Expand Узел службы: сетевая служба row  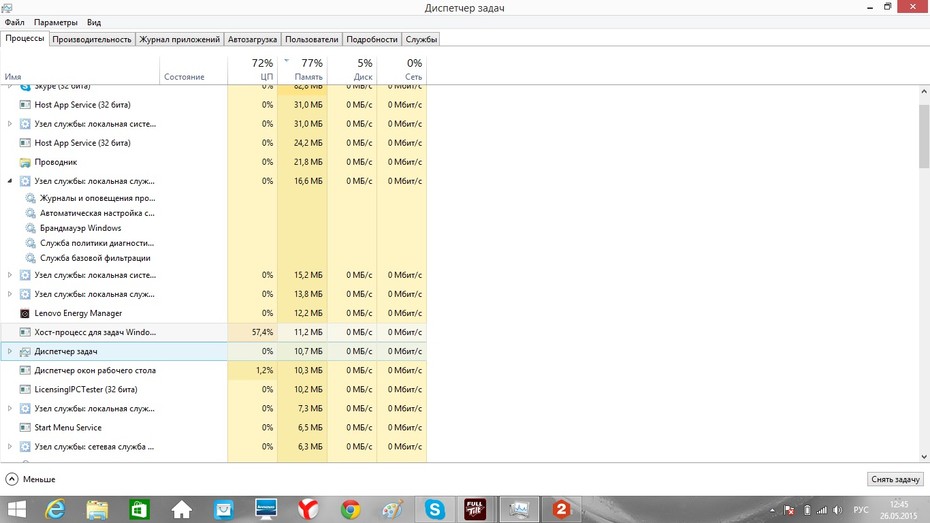pyautogui.click(x=9, y=447)
